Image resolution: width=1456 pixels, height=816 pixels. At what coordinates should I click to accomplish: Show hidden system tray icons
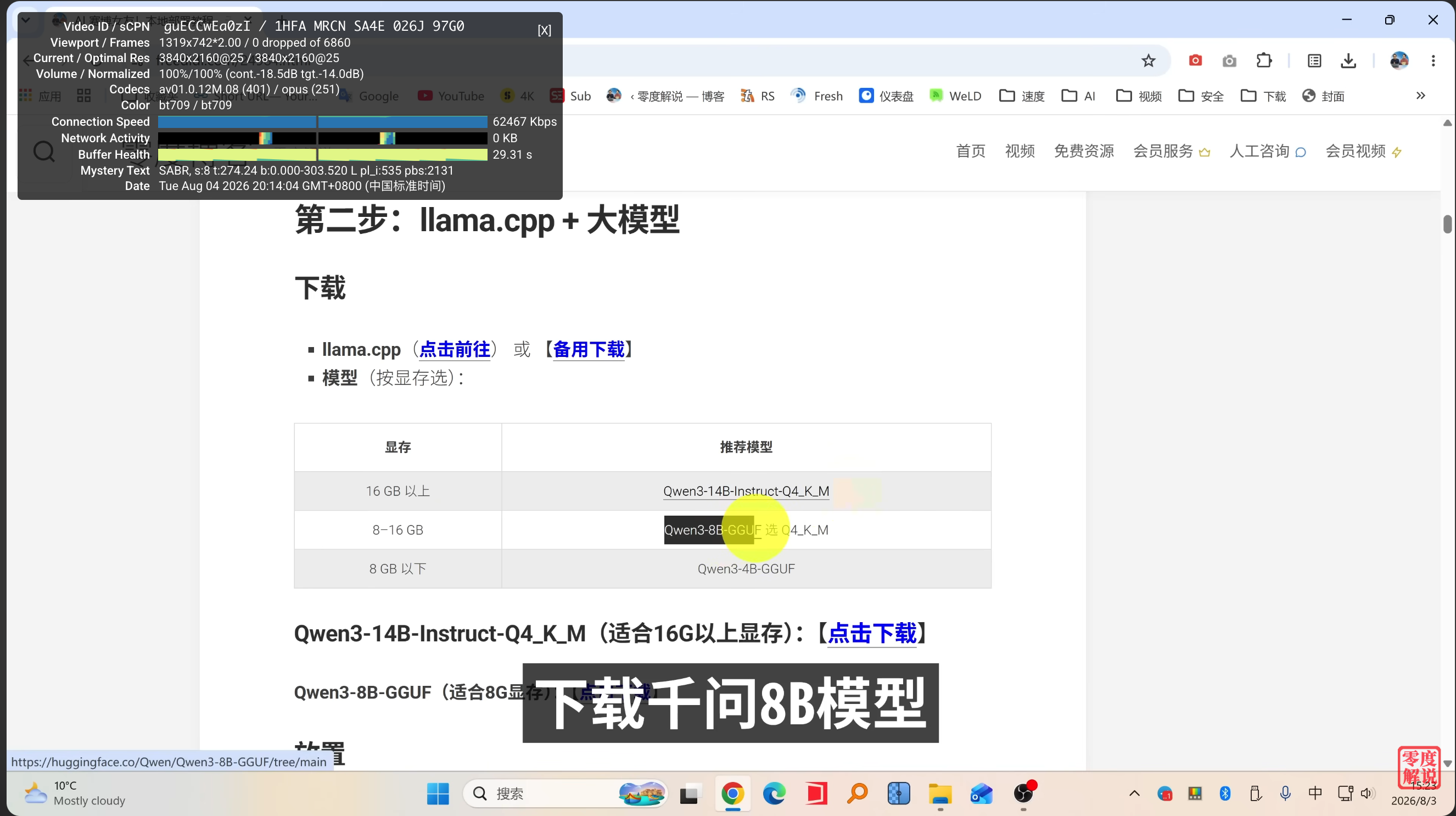1134,793
